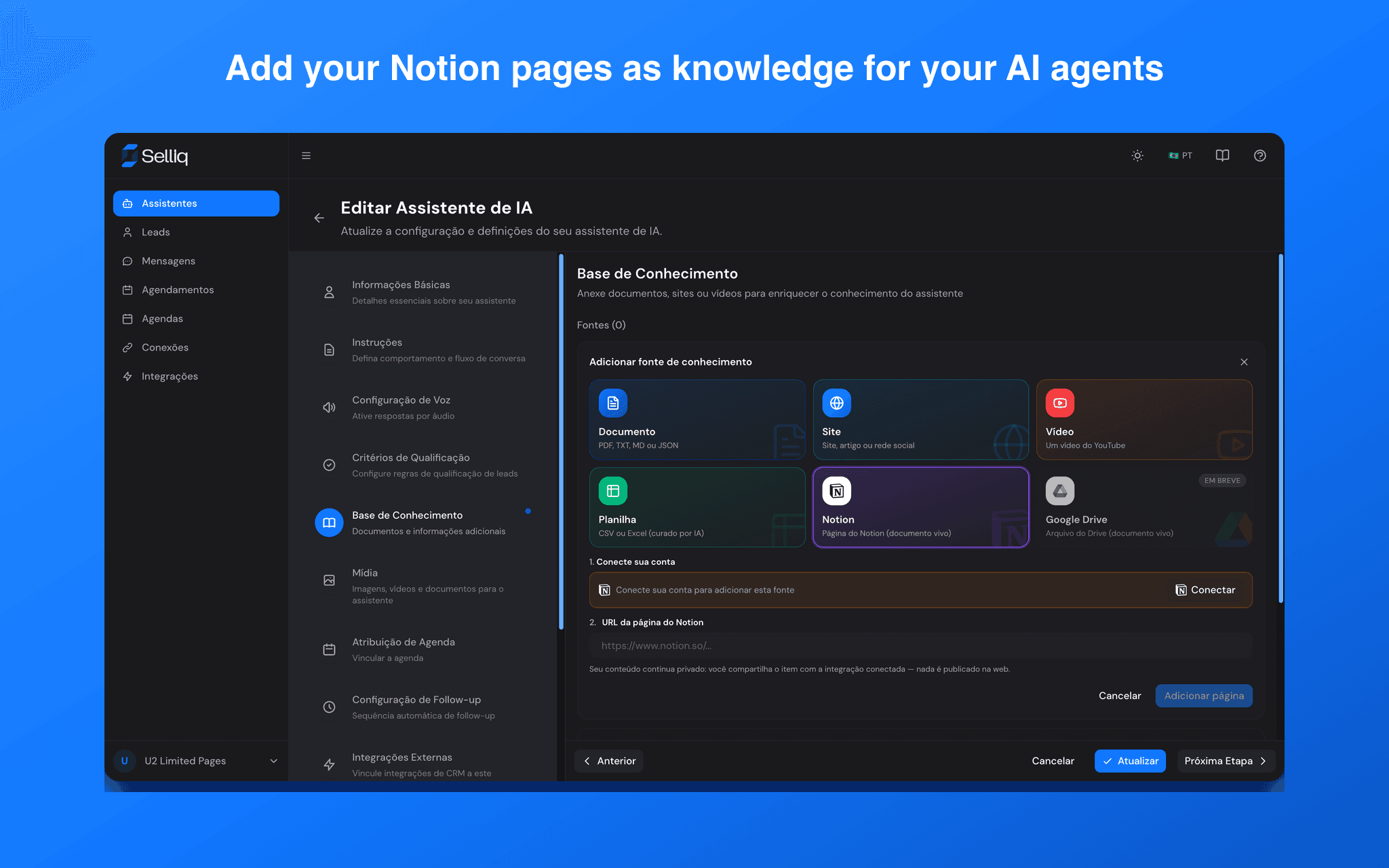This screenshot has width=1389, height=868.
Task: Click the Adicionar página button
Action: pos(1204,696)
